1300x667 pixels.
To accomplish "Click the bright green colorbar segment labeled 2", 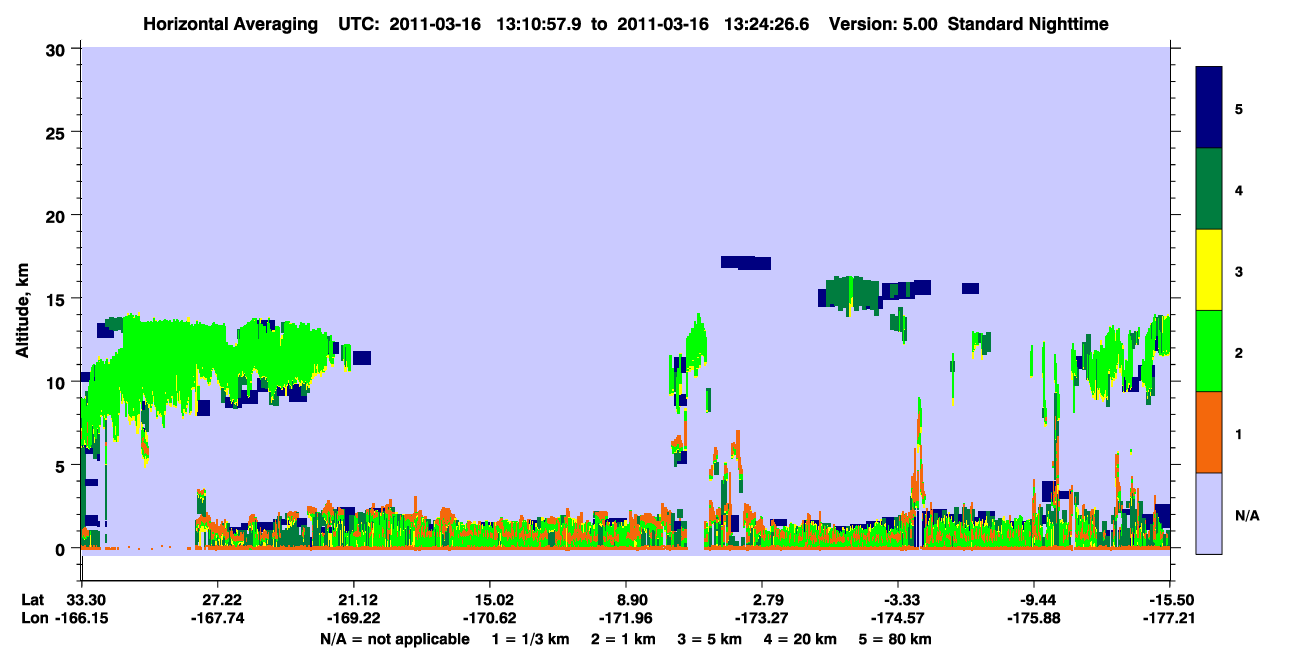I will 1209,351.
